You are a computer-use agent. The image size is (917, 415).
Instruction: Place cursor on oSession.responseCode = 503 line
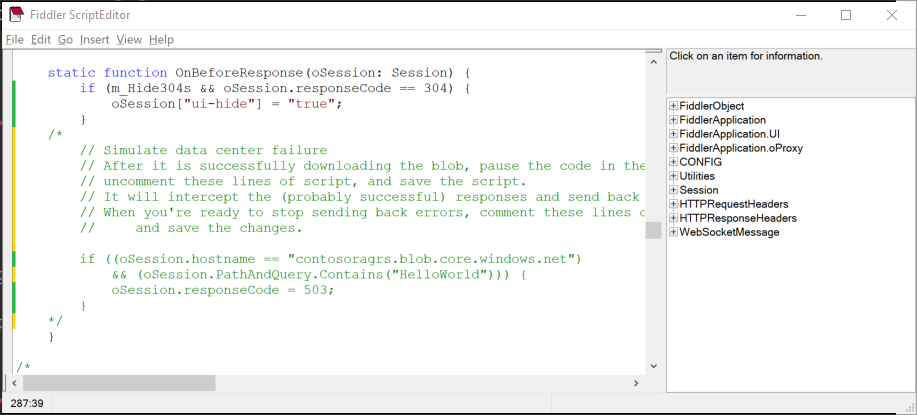222,290
